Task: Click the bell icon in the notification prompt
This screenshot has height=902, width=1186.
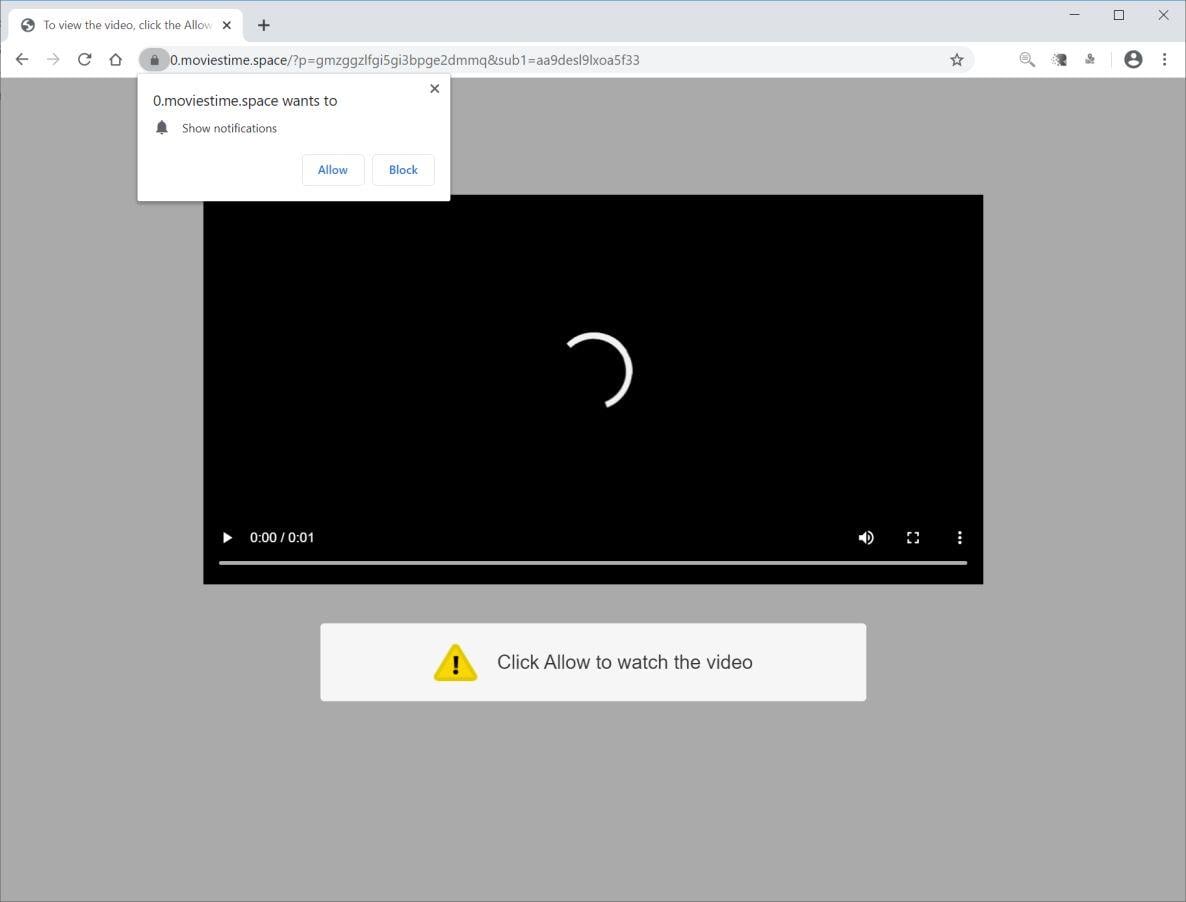Action: coord(162,127)
